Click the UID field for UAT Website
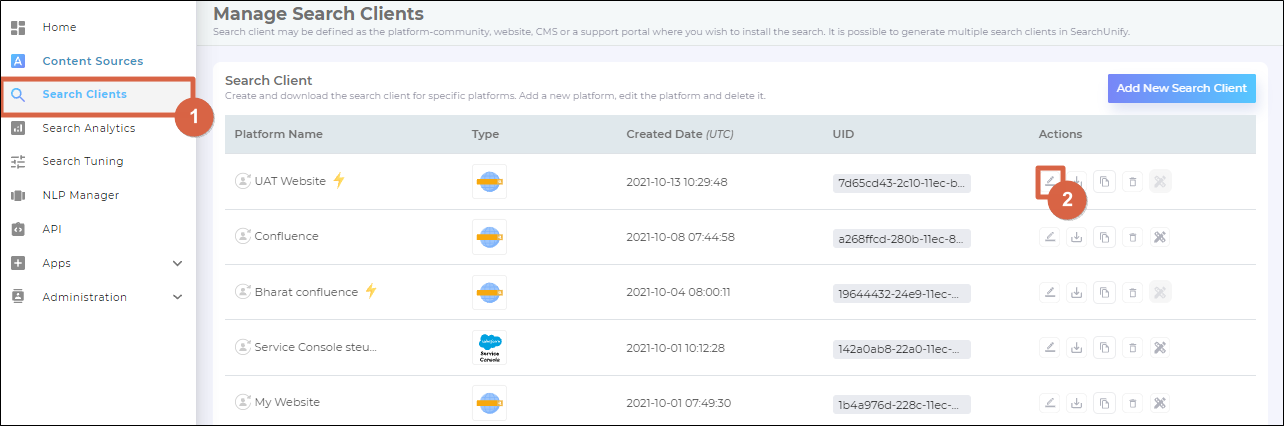 901,182
